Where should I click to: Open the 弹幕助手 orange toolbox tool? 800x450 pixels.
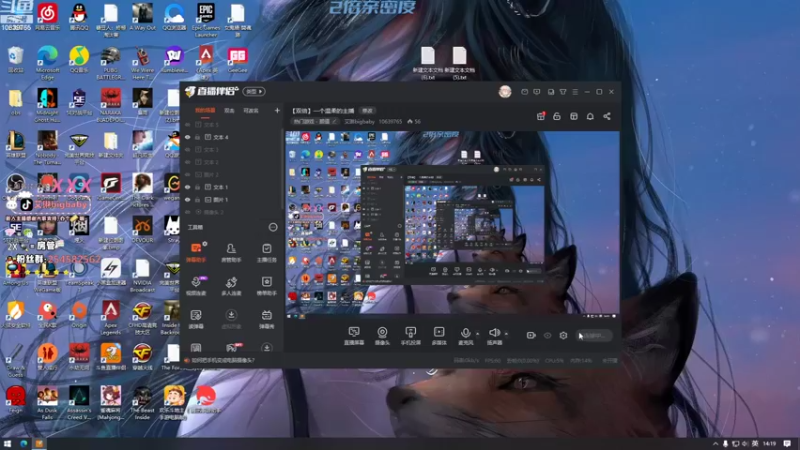pyautogui.click(x=196, y=253)
